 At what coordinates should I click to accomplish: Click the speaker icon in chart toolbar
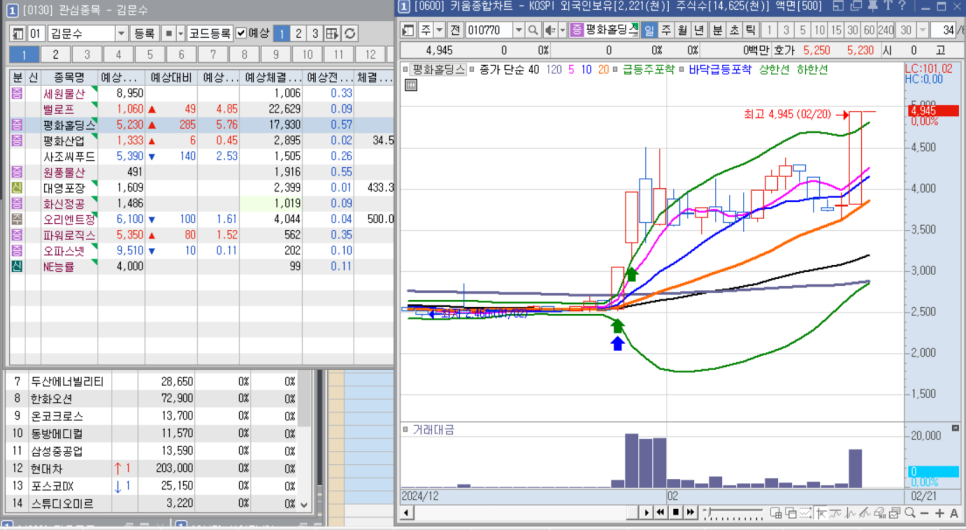(550, 30)
